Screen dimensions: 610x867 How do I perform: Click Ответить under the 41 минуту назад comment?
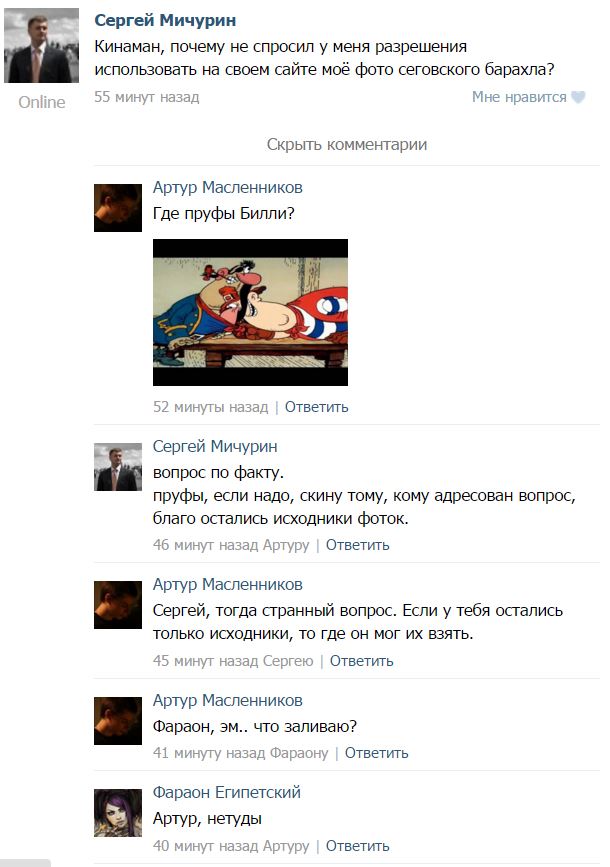click(x=377, y=753)
